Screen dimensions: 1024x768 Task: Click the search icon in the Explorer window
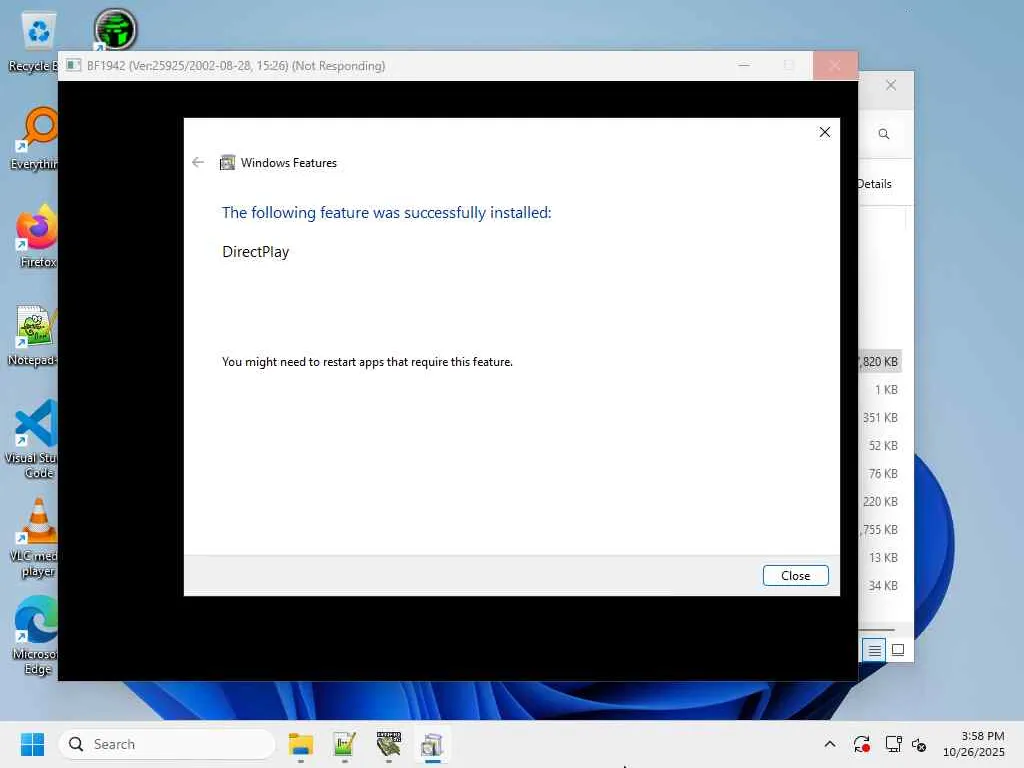tap(884, 134)
